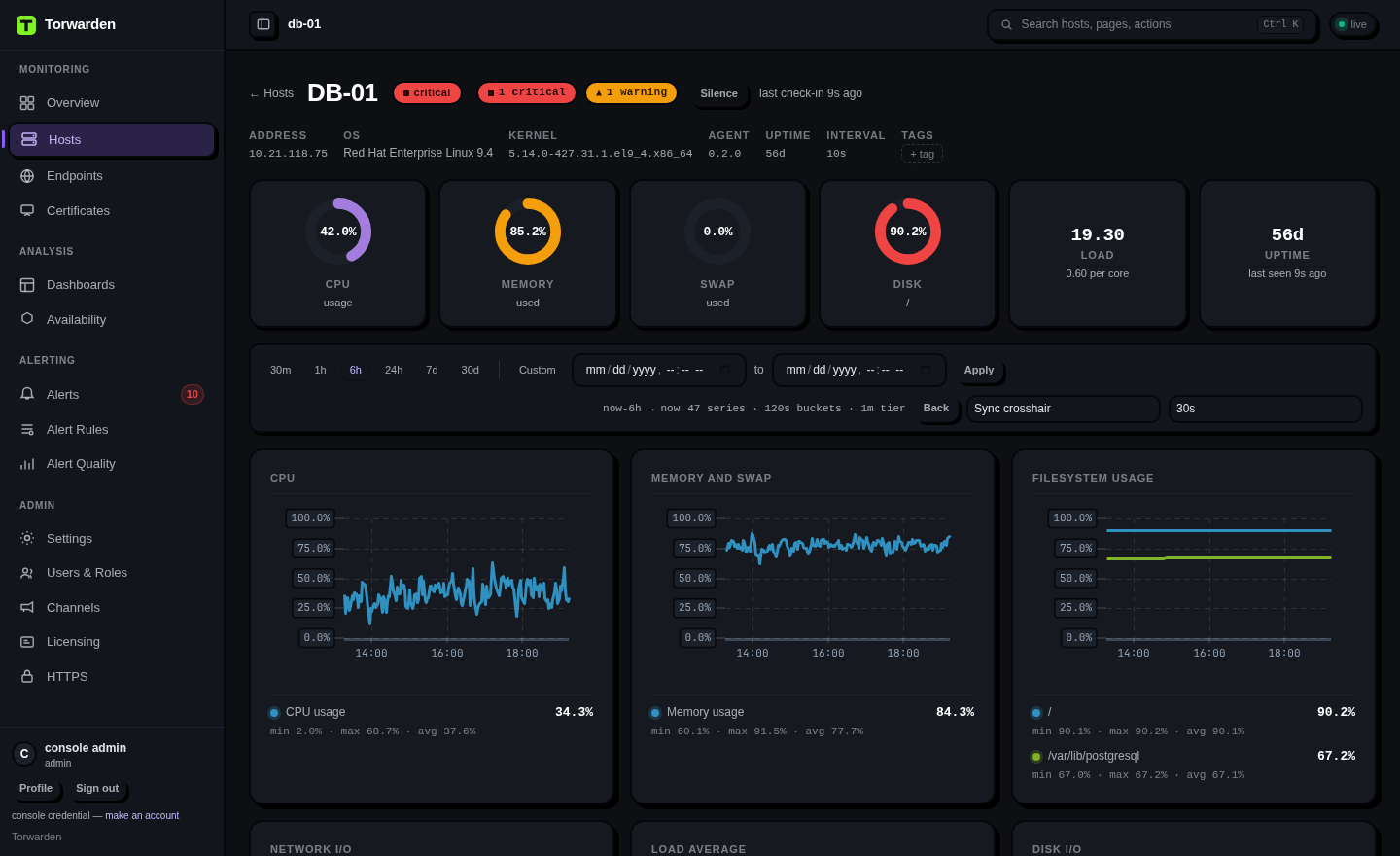
Task: Click the Disk 90.2% donut gauge
Action: tap(908, 232)
